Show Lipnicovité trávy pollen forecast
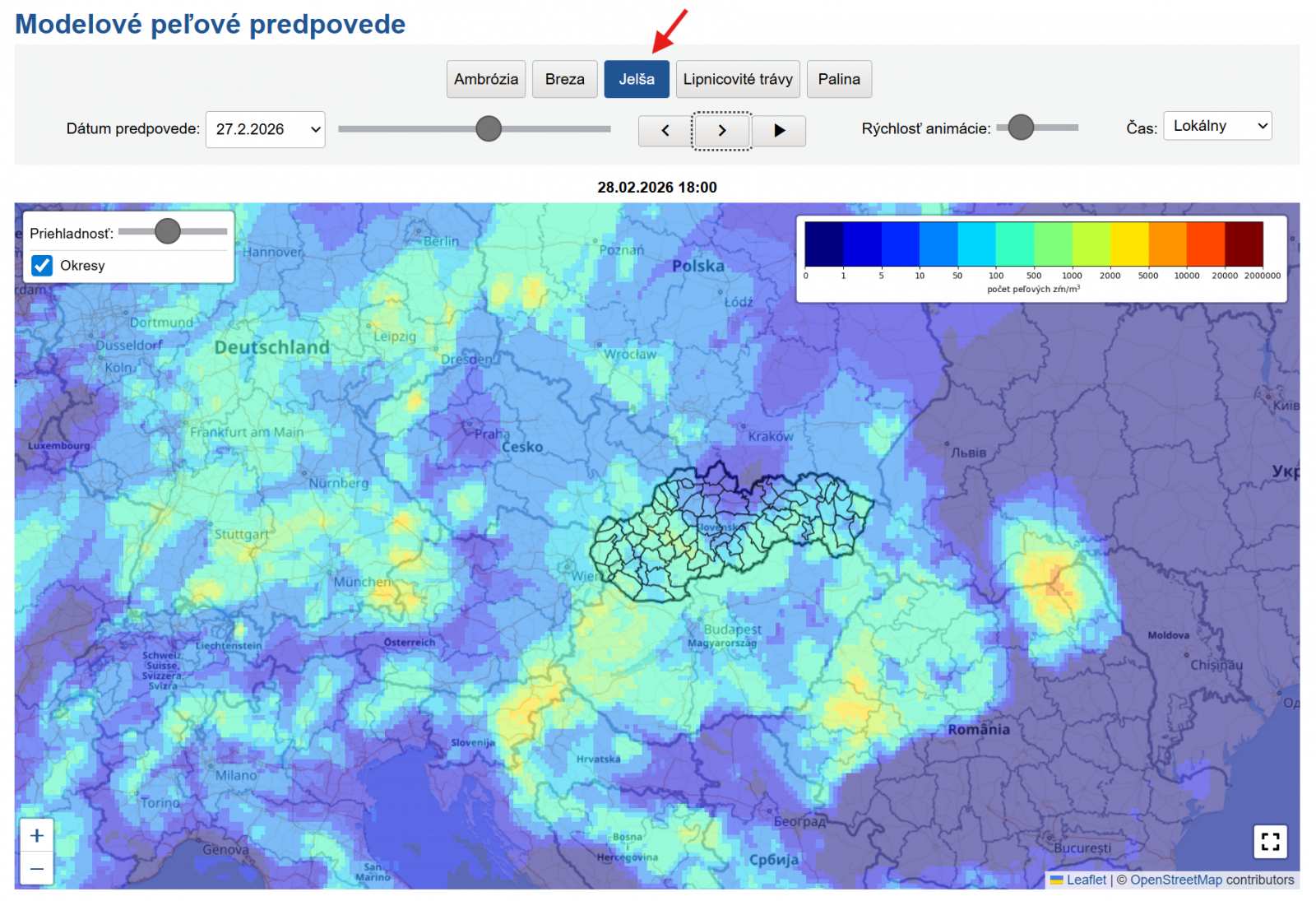This screenshot has height=901, width=1316. (x=737, y=79)
